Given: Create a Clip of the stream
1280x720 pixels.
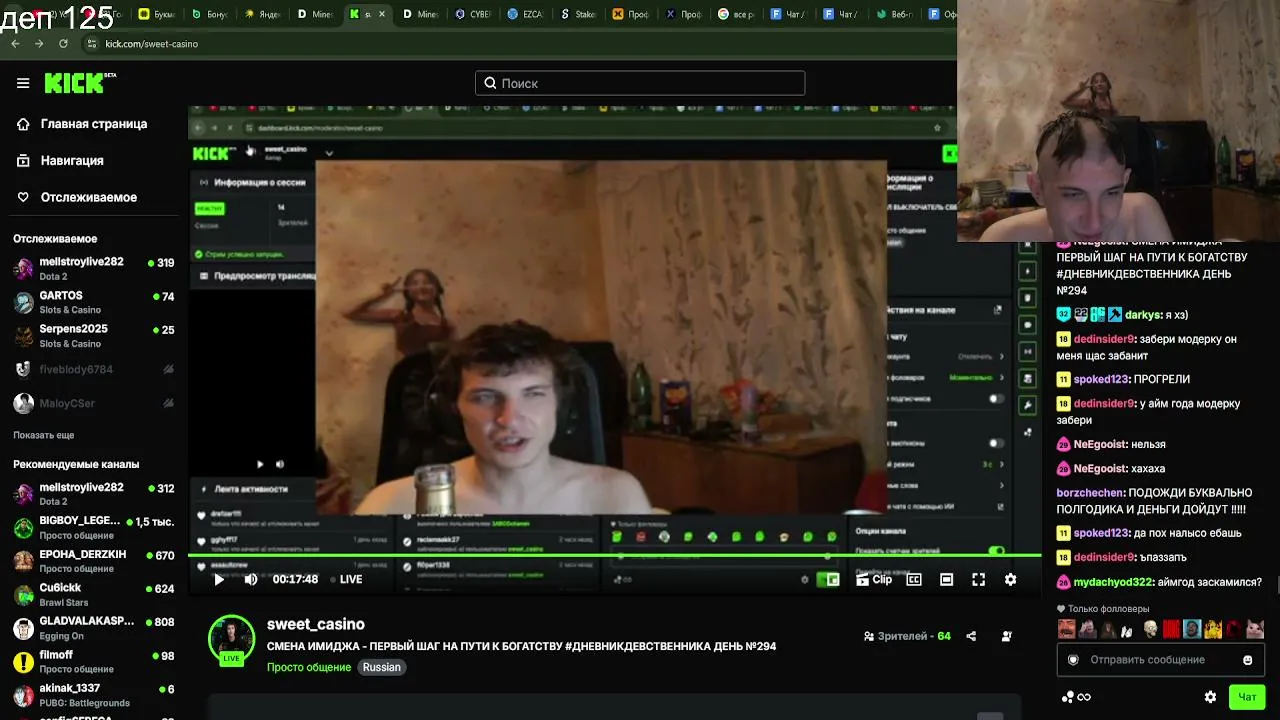Looking at the screenshot, I should point(874,579).
